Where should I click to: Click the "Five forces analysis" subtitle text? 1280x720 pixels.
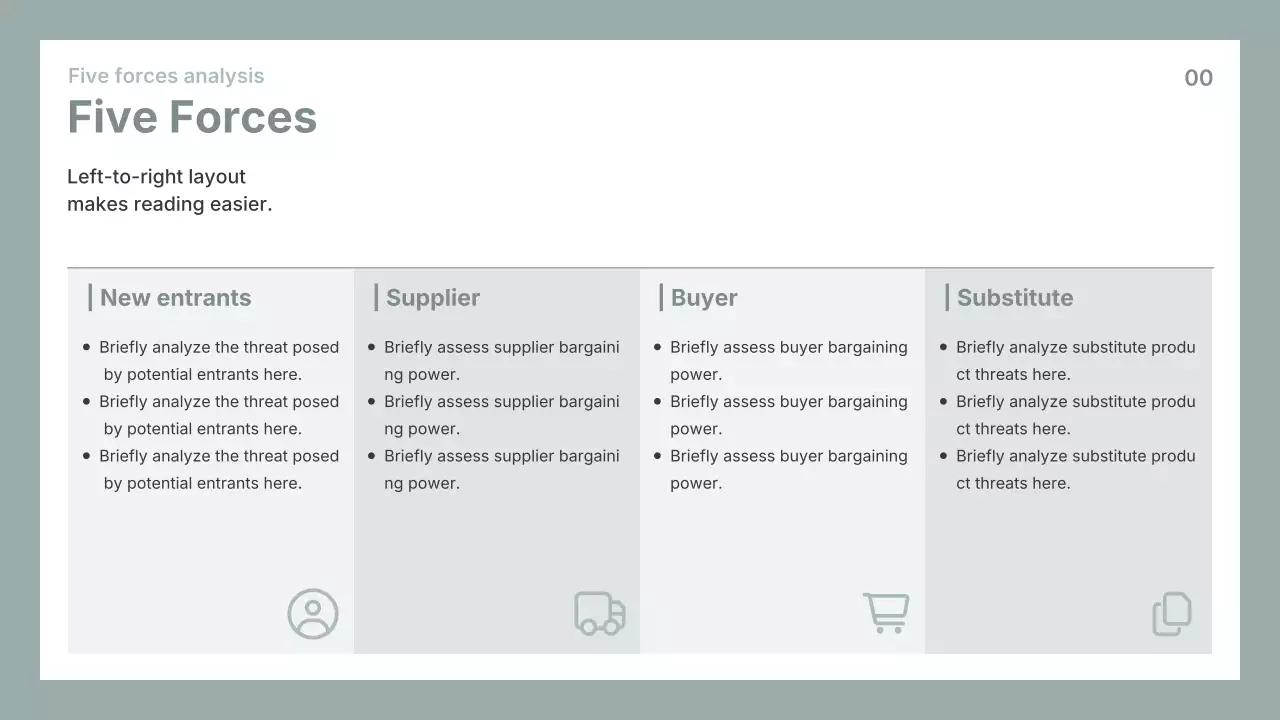(166, 76)
